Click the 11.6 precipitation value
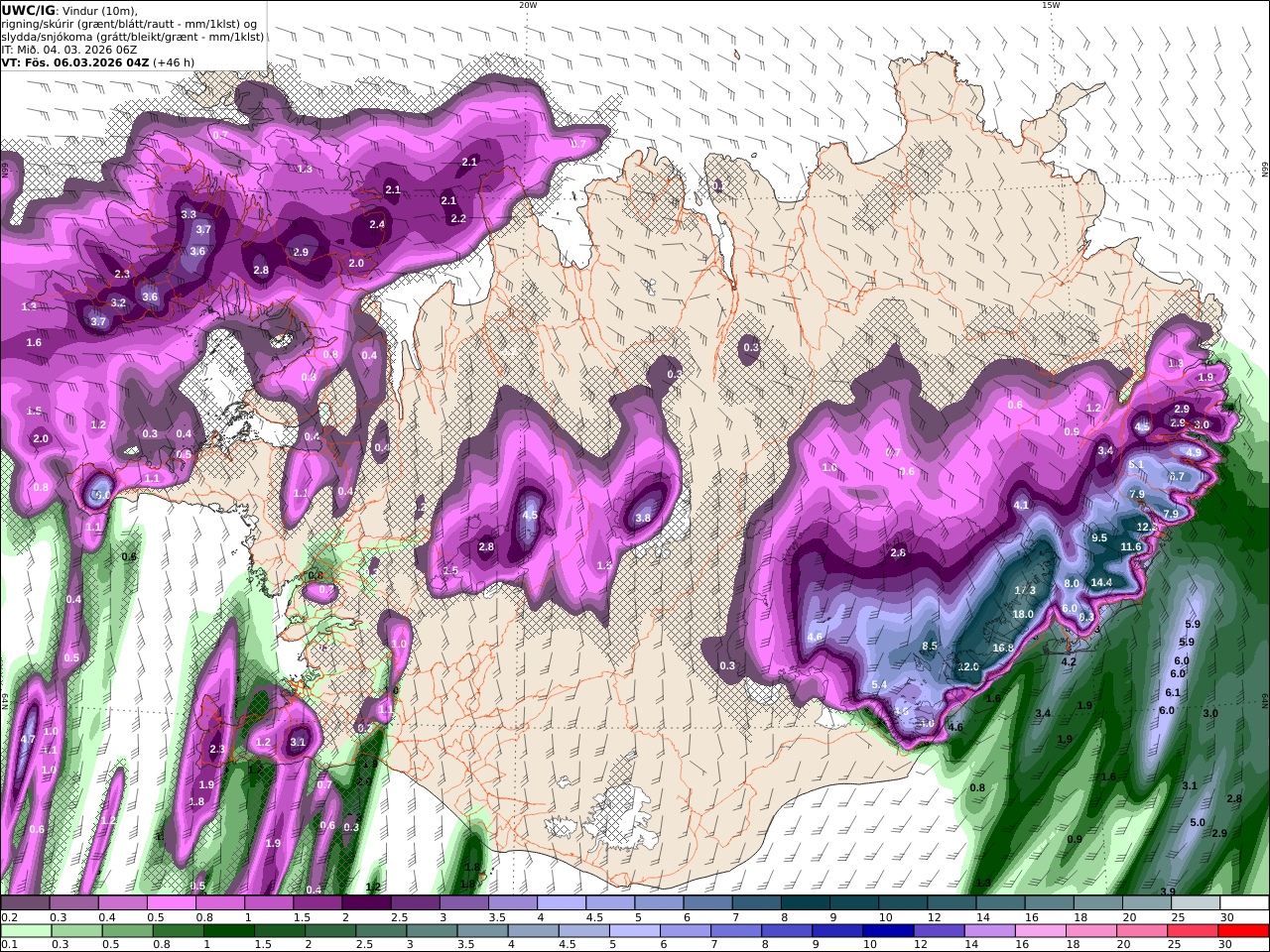Screen dimensions: 1270x952 (x=1131, y=546)
